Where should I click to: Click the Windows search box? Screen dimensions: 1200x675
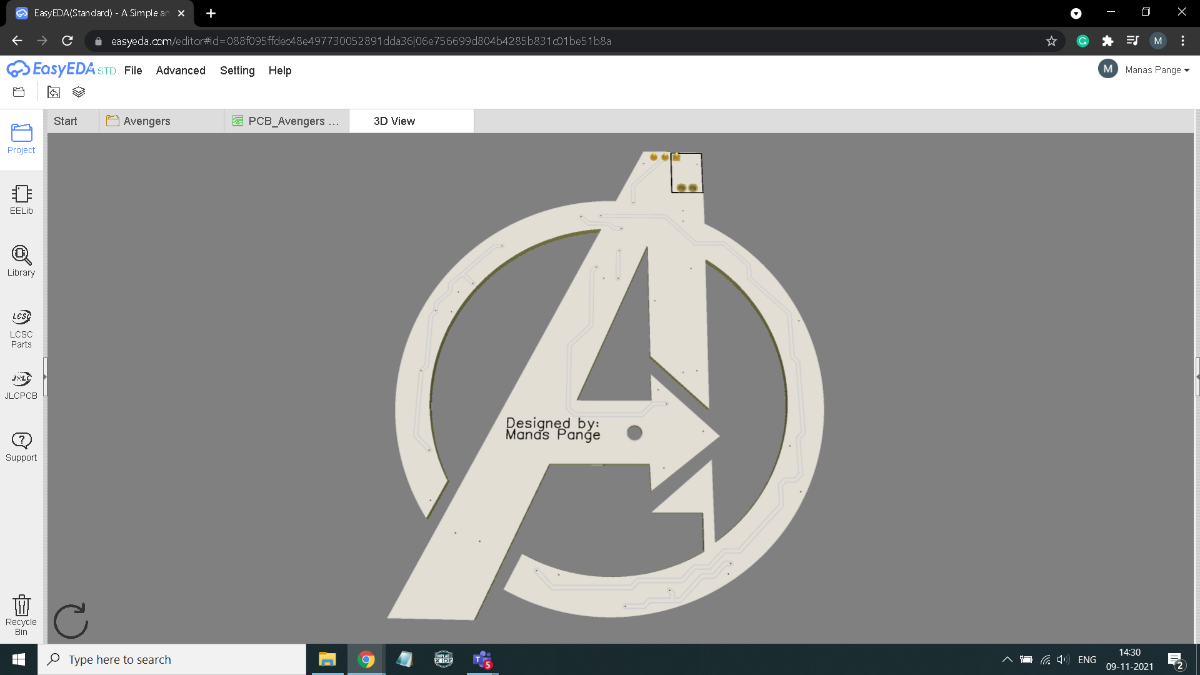pyautogui.click(x=171, y=660)
